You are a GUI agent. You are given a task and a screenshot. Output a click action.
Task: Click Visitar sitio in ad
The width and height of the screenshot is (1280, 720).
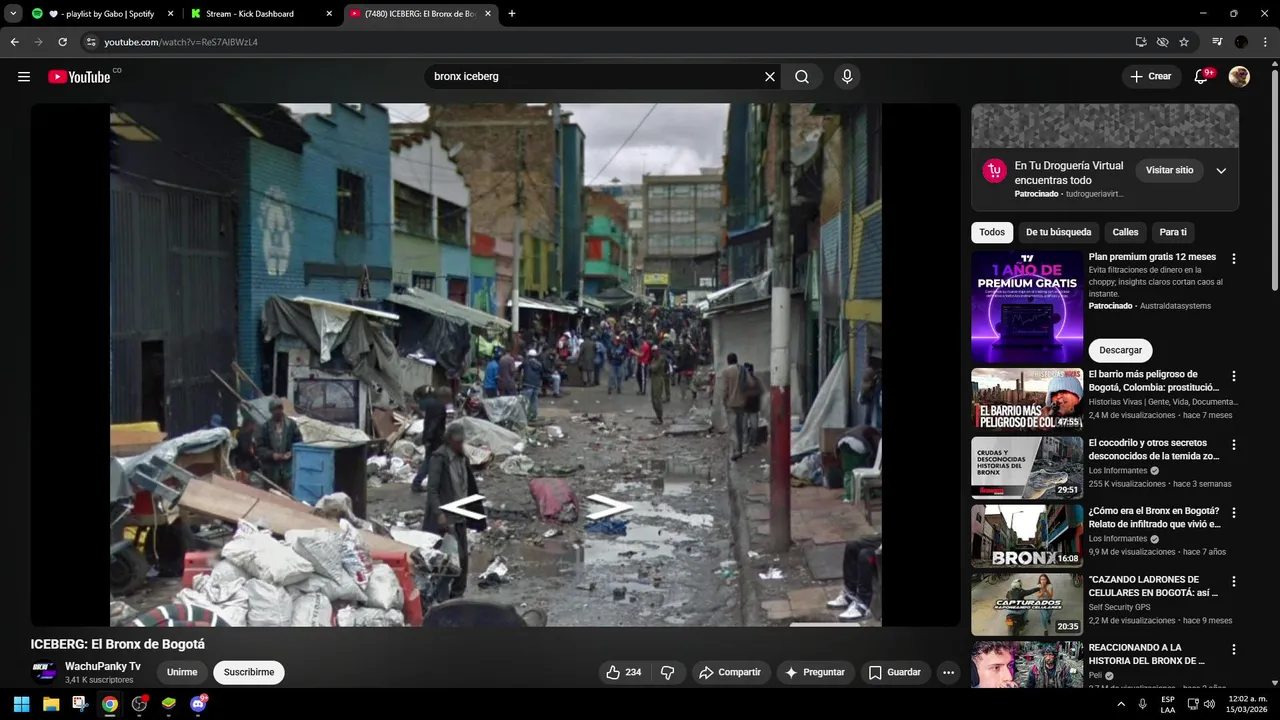tap(1169, 171)
